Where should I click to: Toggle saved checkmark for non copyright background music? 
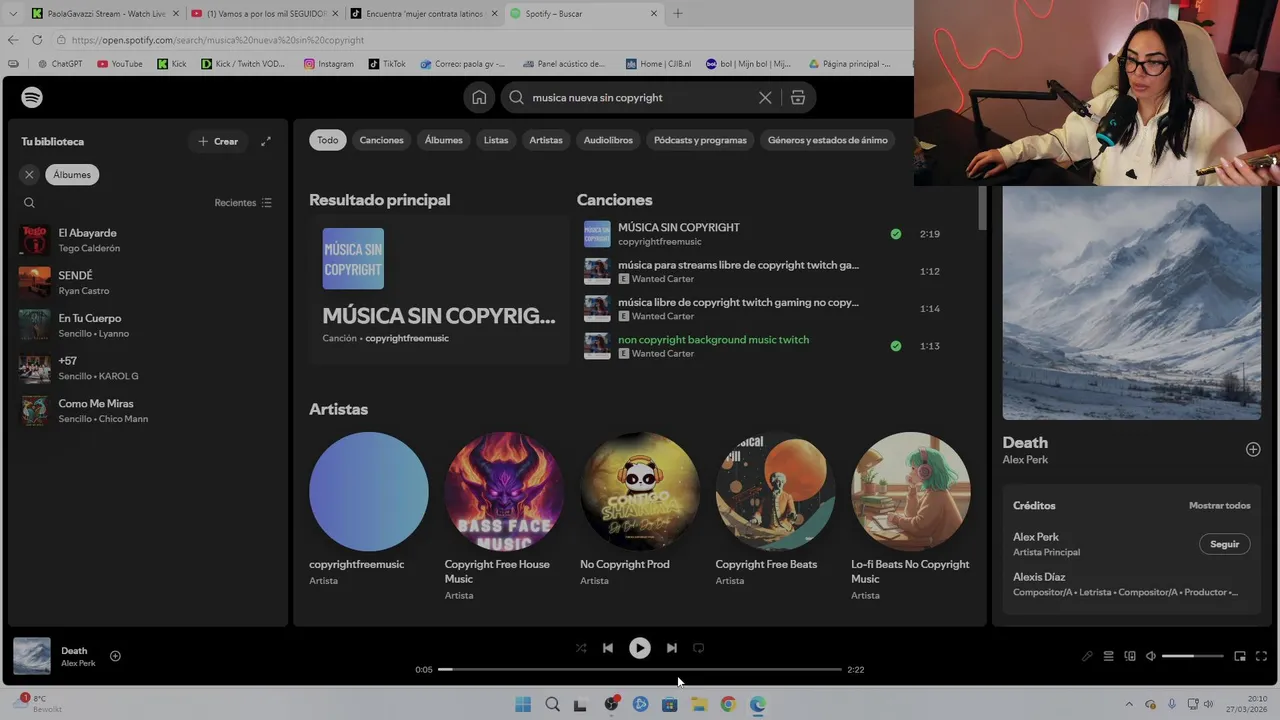(895, 346)
